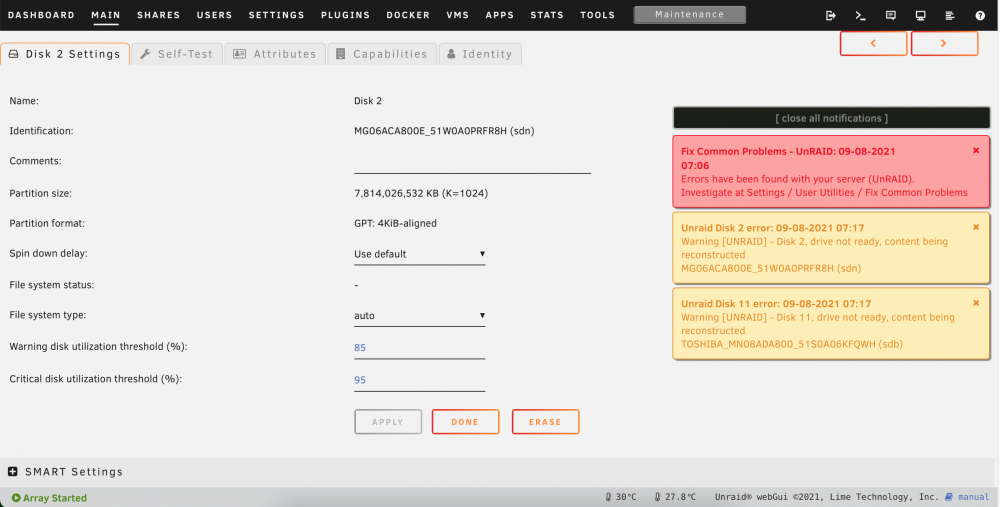Click the 30°C temperature indicator icon

click(608, 497)
